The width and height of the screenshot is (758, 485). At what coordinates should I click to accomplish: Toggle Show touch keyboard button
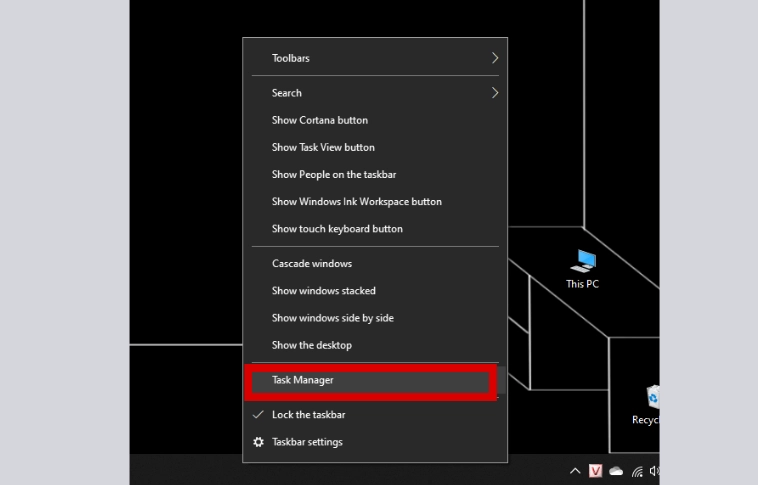coord(375,229)
